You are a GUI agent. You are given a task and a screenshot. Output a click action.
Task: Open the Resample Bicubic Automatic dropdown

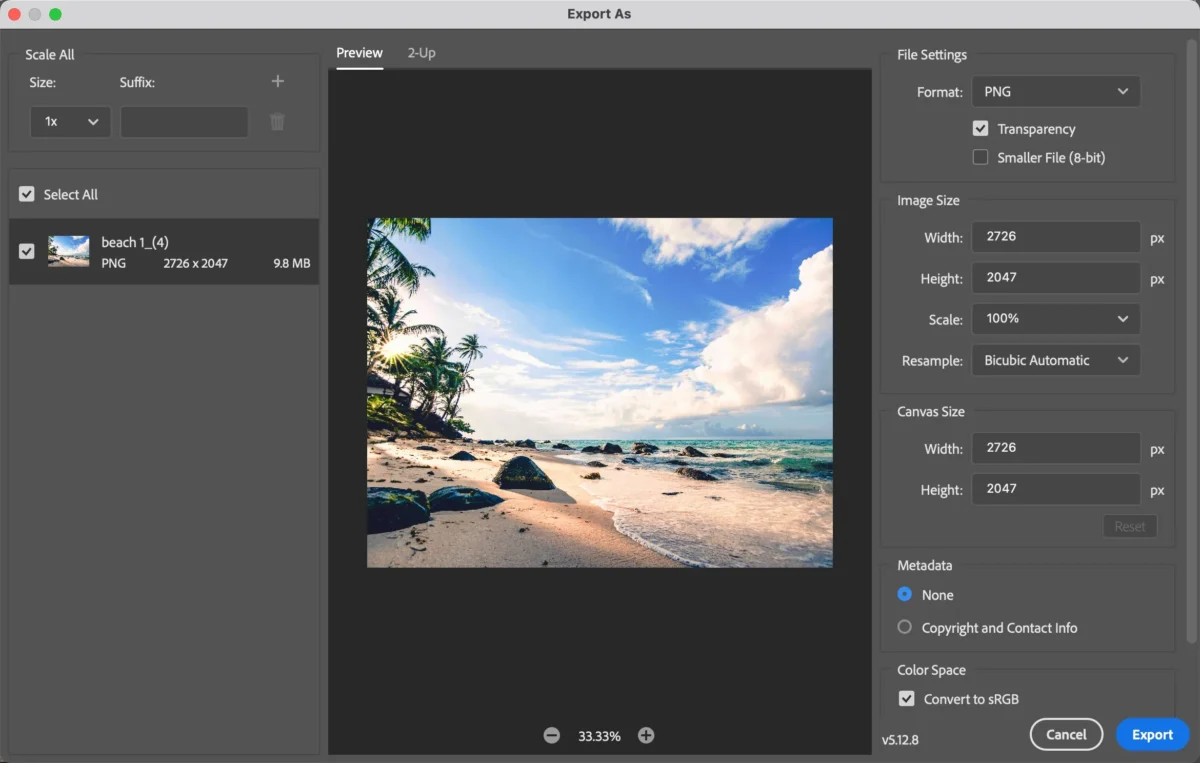(1055, 360)
